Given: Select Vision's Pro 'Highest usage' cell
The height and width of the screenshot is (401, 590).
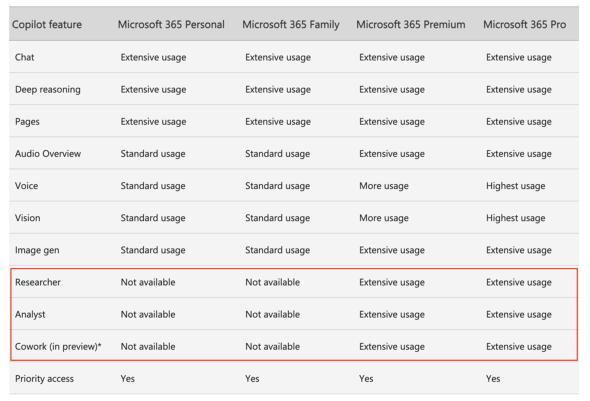Looking at the screenshot, I should tap(515, 218).
